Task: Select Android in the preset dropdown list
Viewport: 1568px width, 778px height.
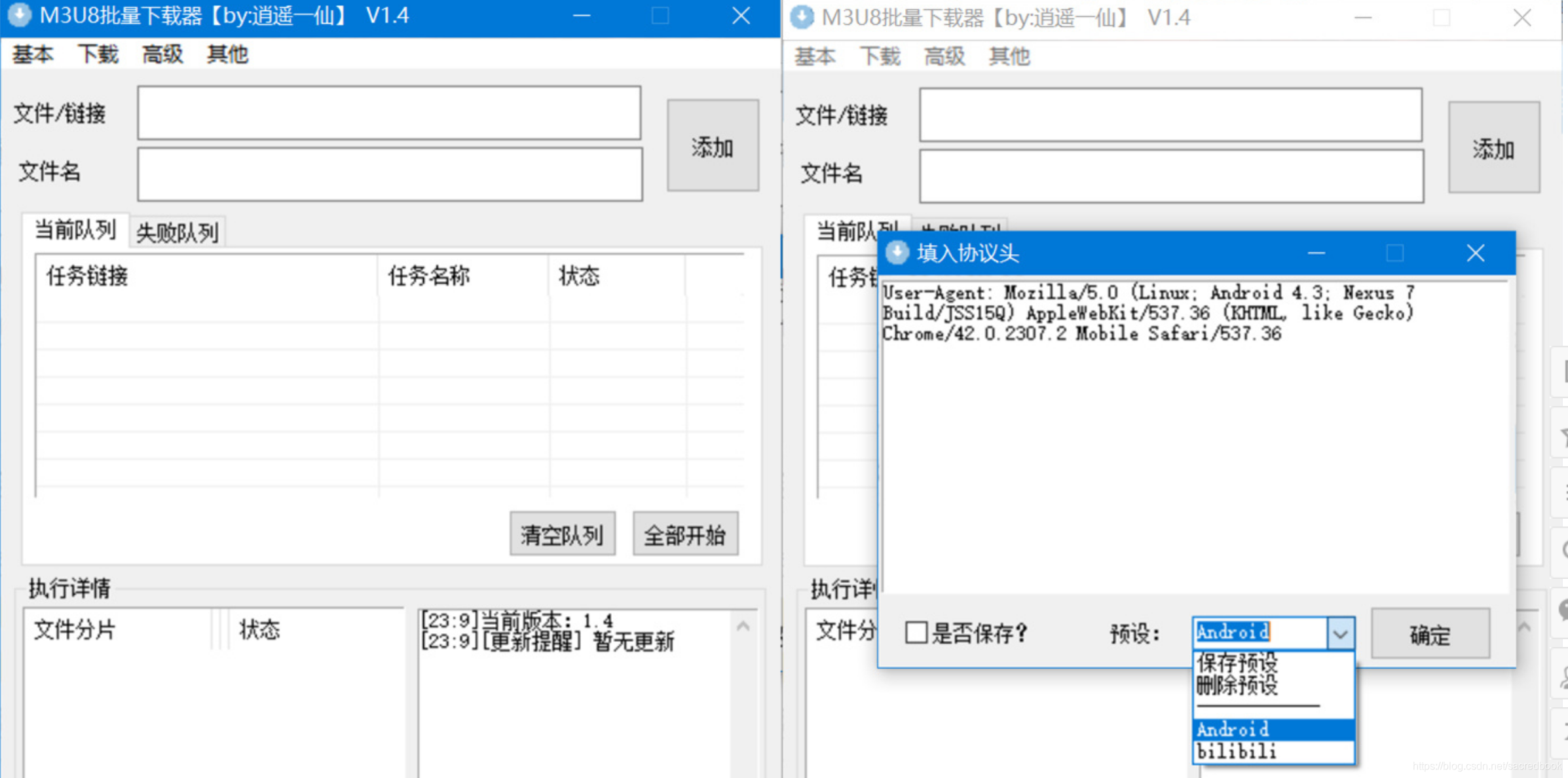Action: click(x=1273, y=729)
